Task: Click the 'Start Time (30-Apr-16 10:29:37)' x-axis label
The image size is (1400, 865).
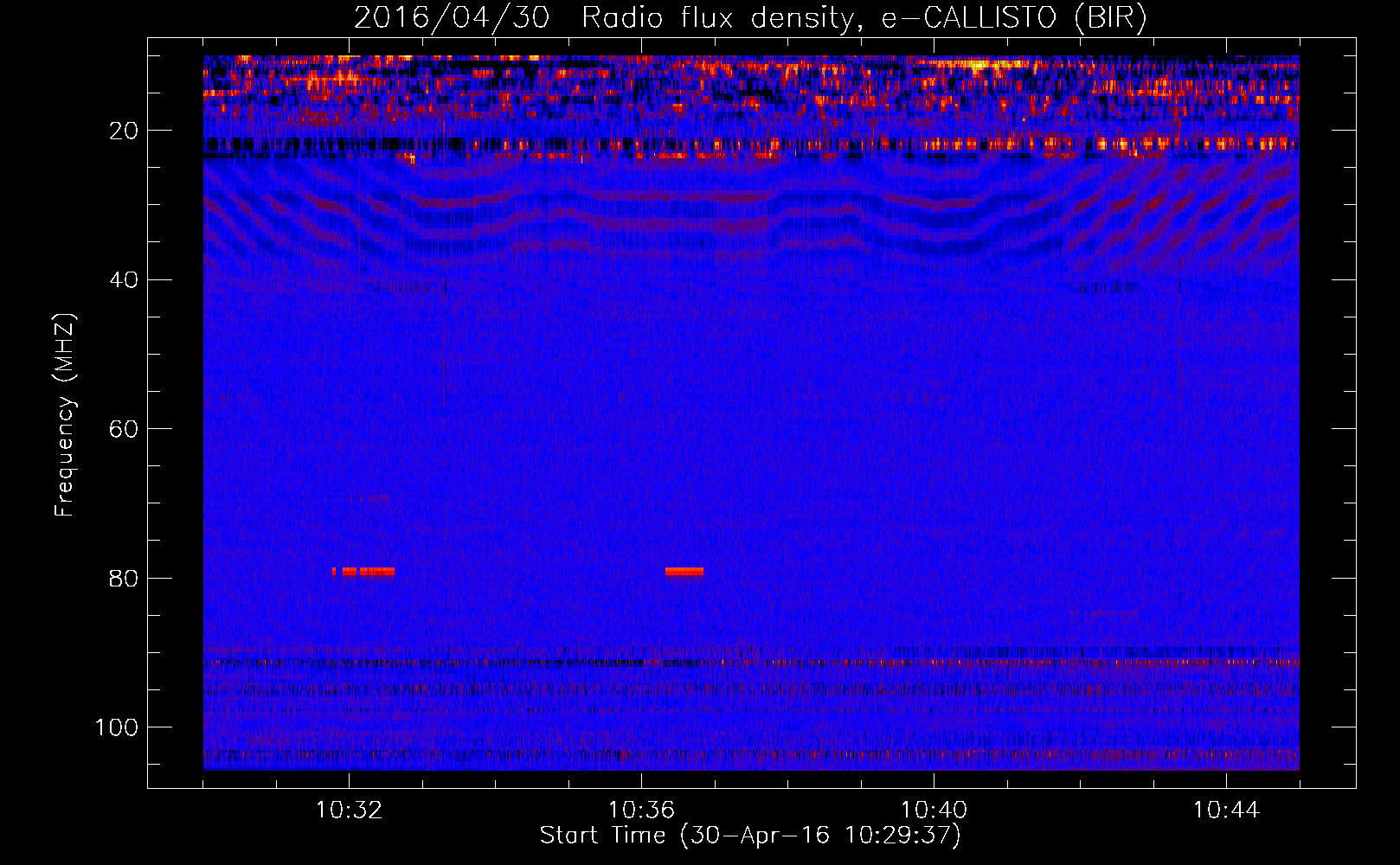Action: coord(750,836)
